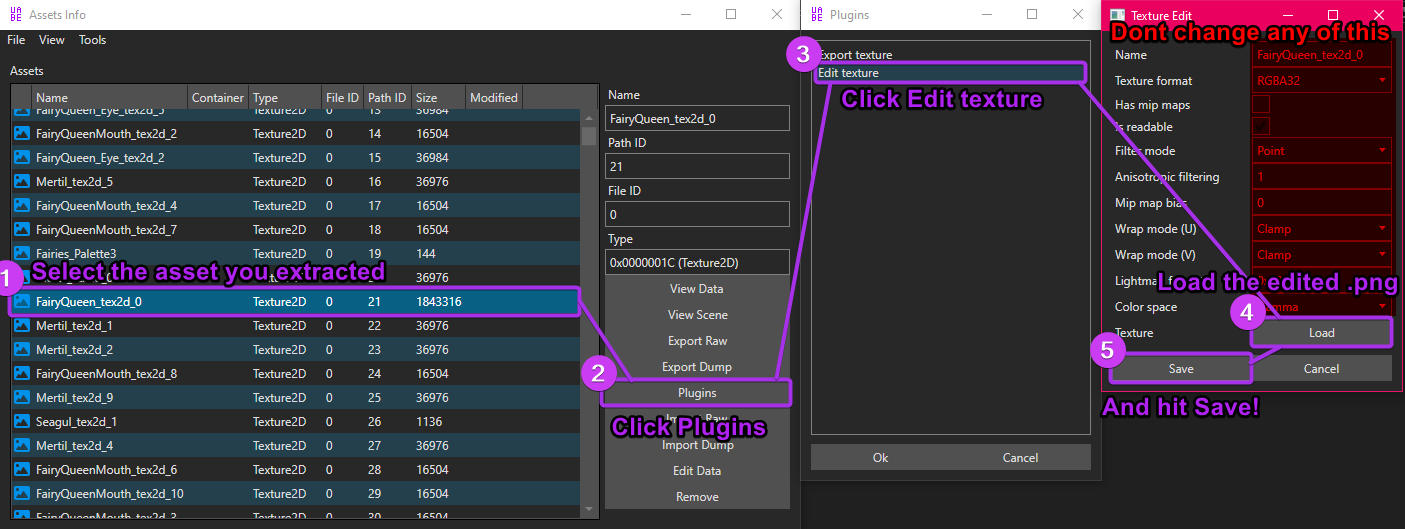Open the View menu
1405x529 pixels.
pyautogui.click(x=52, y=40)
